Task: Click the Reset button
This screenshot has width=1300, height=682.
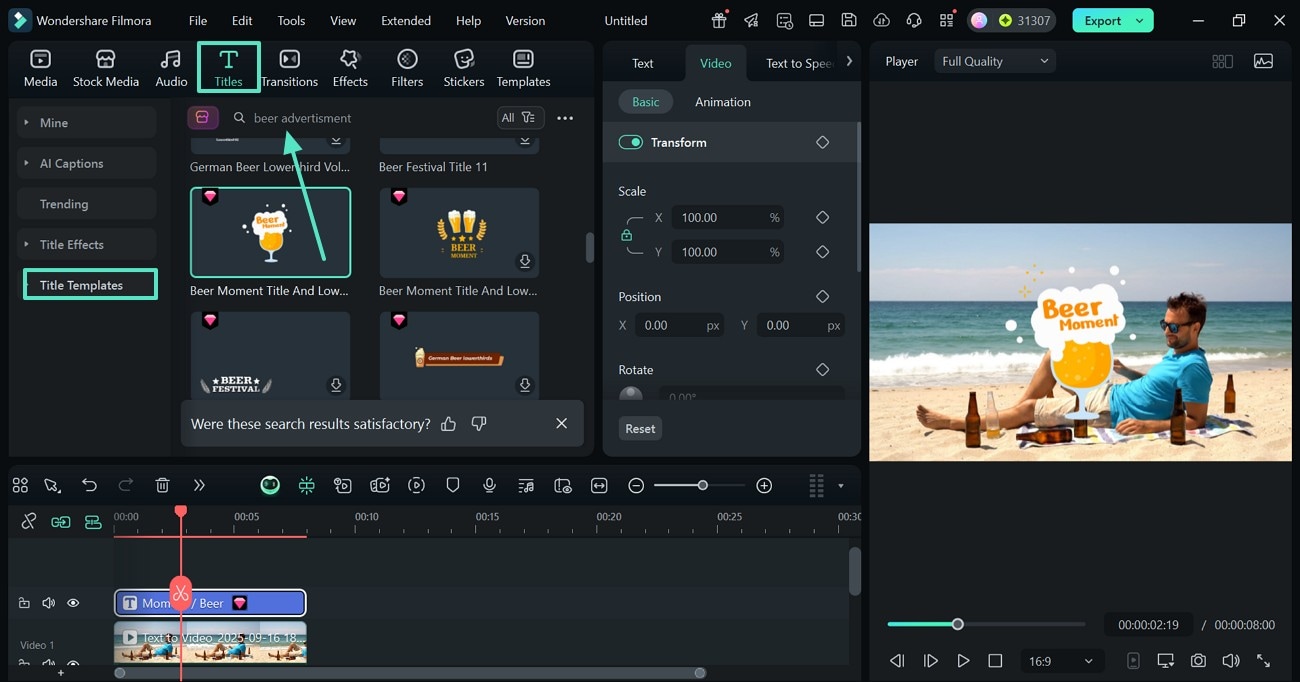Action: (x=640, y=428)
